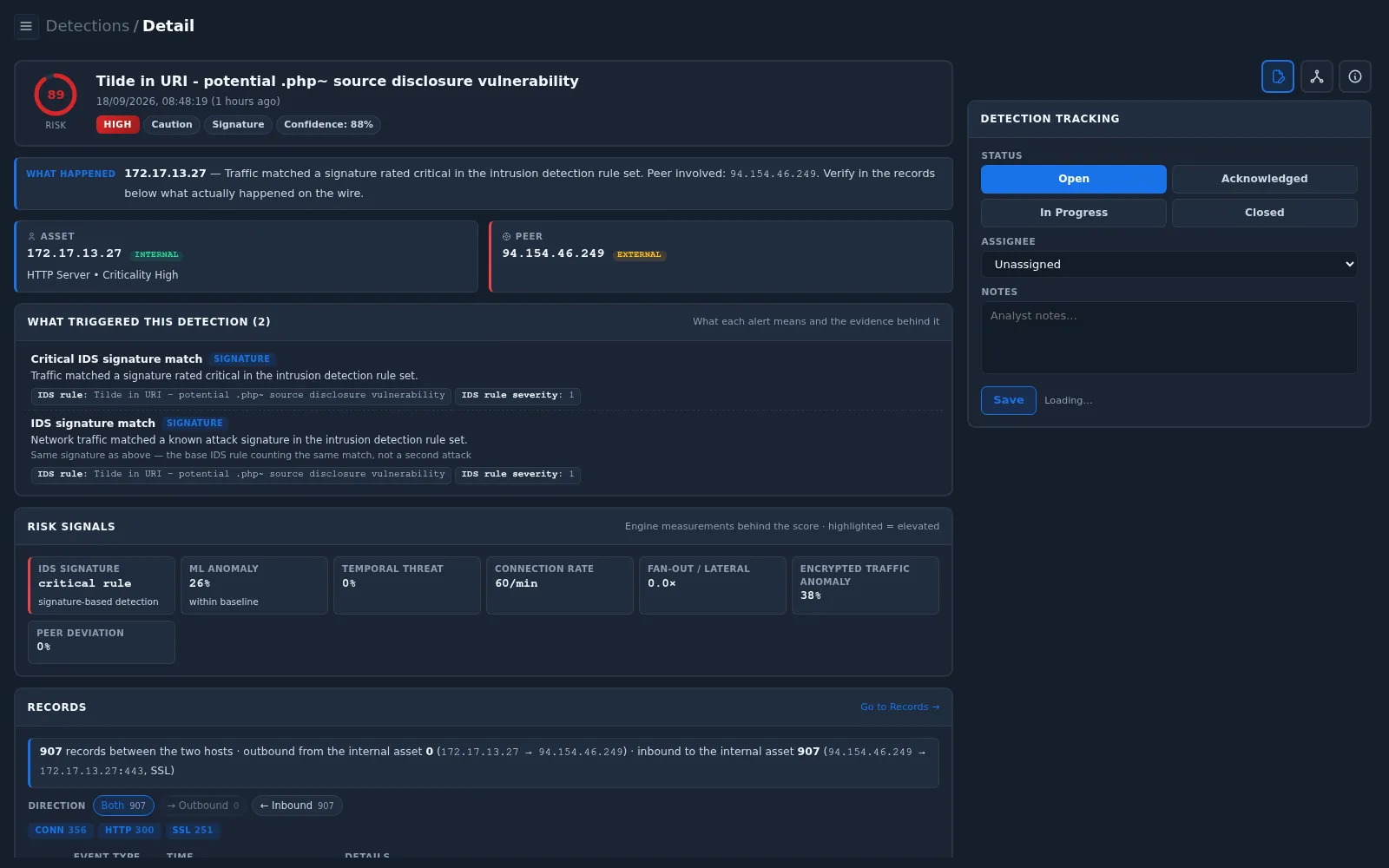
Task: Save the detection tracking changes
Action: click(1009, 400)
